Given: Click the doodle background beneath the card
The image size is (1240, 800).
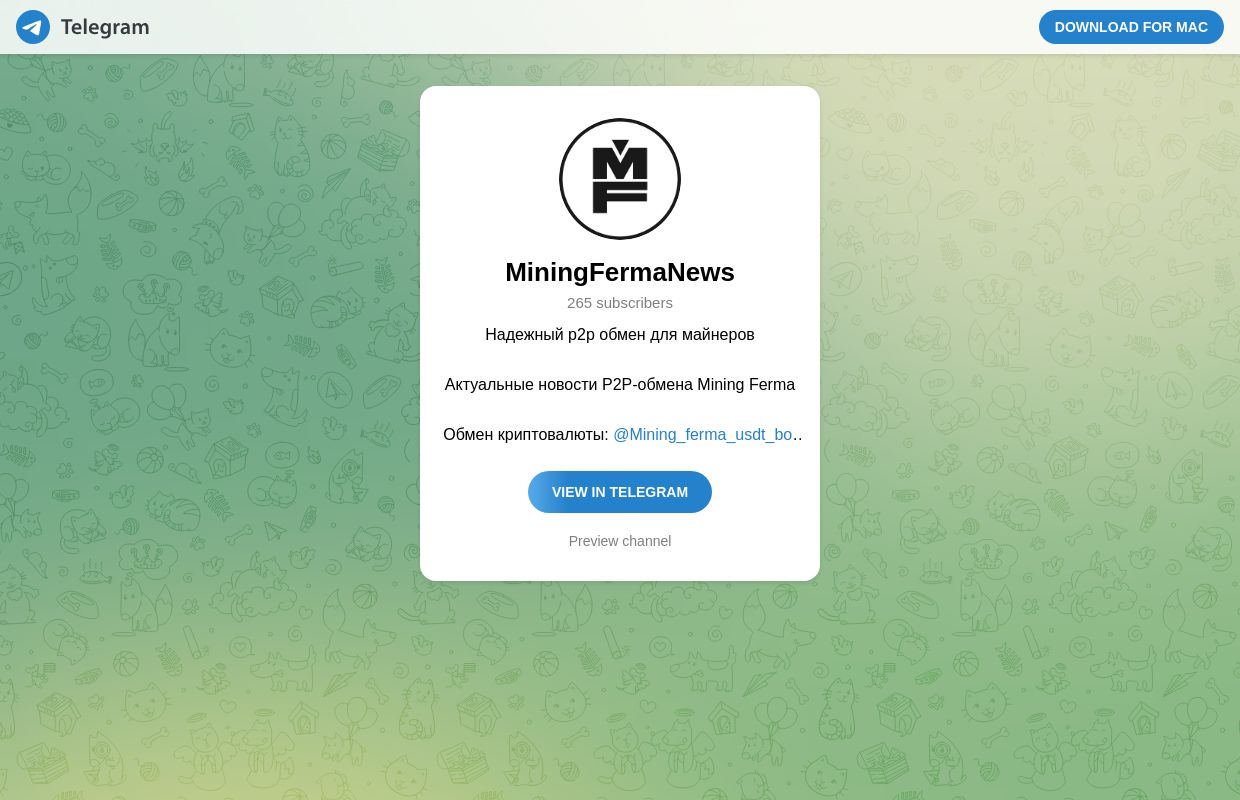Looking at the screenshot, I should click(x=620, y=690).
